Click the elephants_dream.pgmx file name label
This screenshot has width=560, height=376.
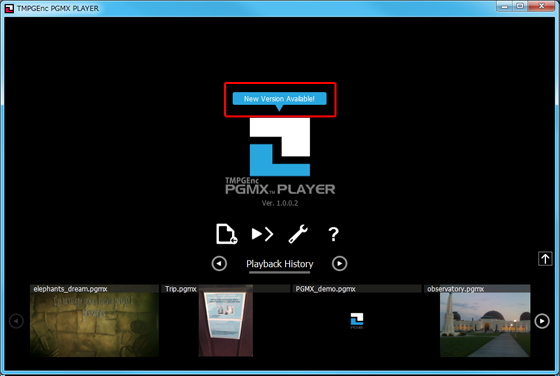[70, 289]
